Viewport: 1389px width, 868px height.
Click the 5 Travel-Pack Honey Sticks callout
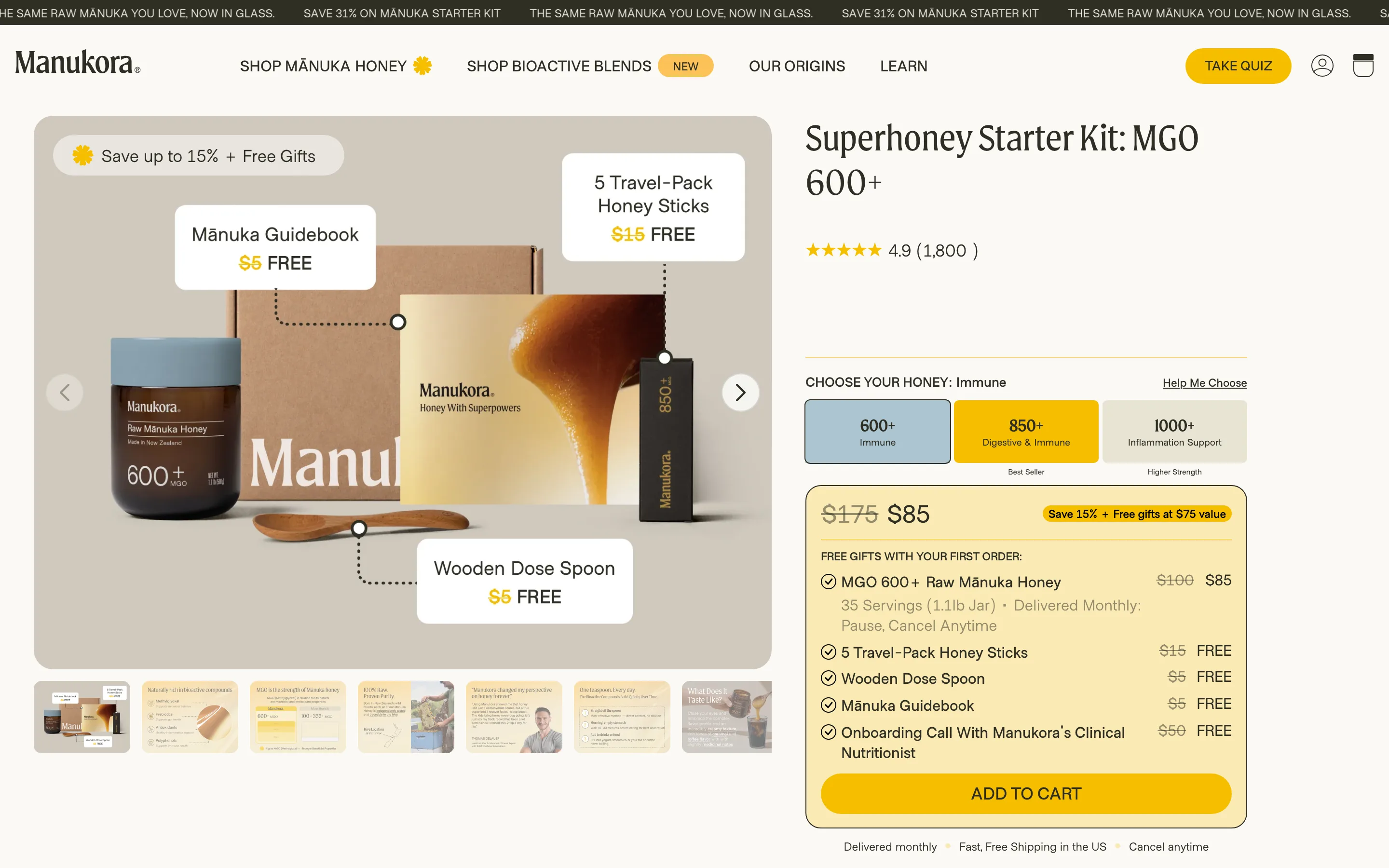click(653, 207)
